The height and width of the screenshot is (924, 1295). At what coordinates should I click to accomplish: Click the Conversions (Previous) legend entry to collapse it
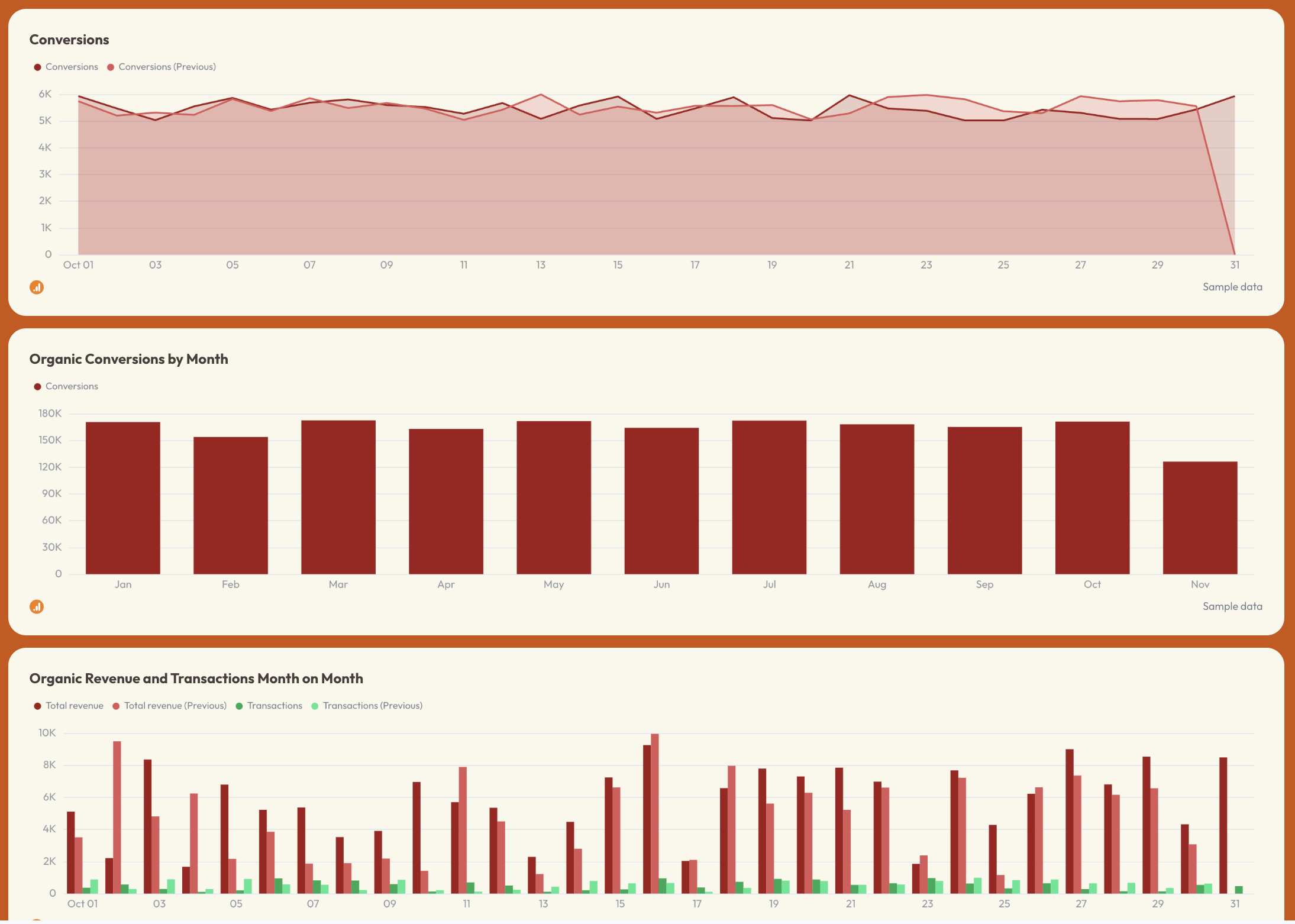click(x=167, y=66)
